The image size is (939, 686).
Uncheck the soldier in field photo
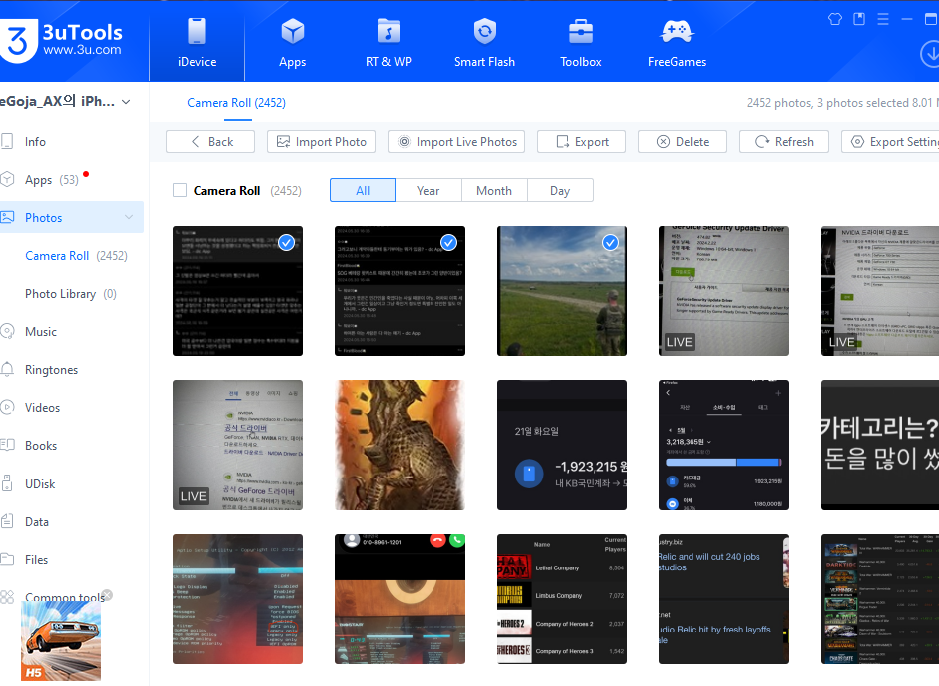pyautogui.click(x=610, y=242)
